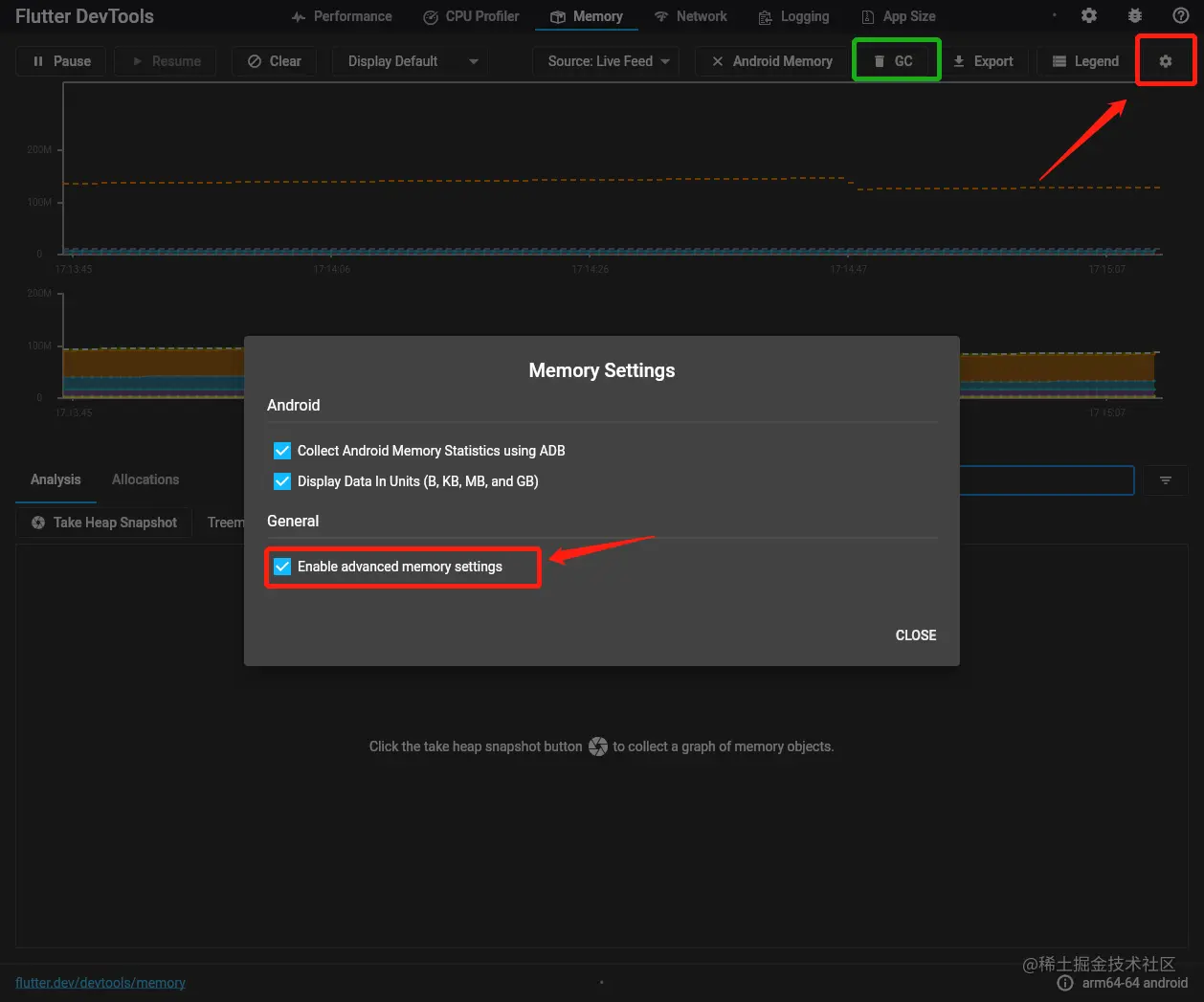
Task: Switch to the Performance tab
Action: coord(342,16)
